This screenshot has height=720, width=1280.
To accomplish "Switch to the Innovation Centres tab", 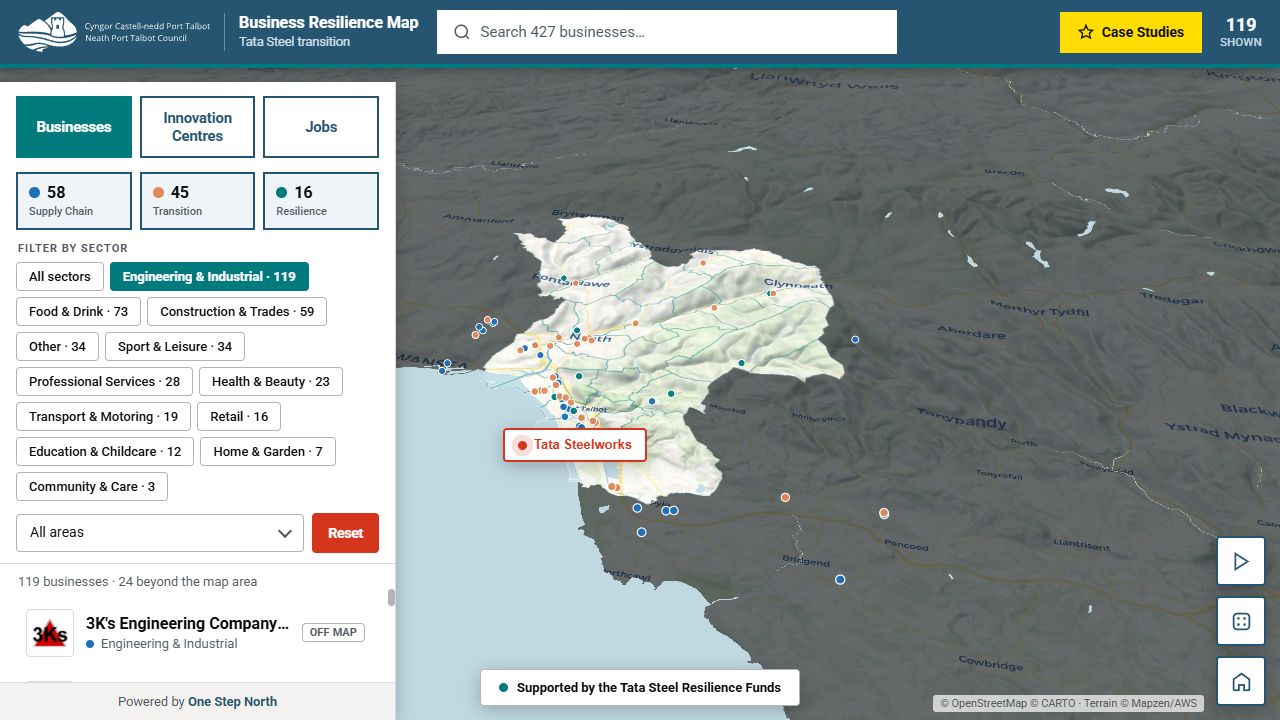I will coord(197,127).
